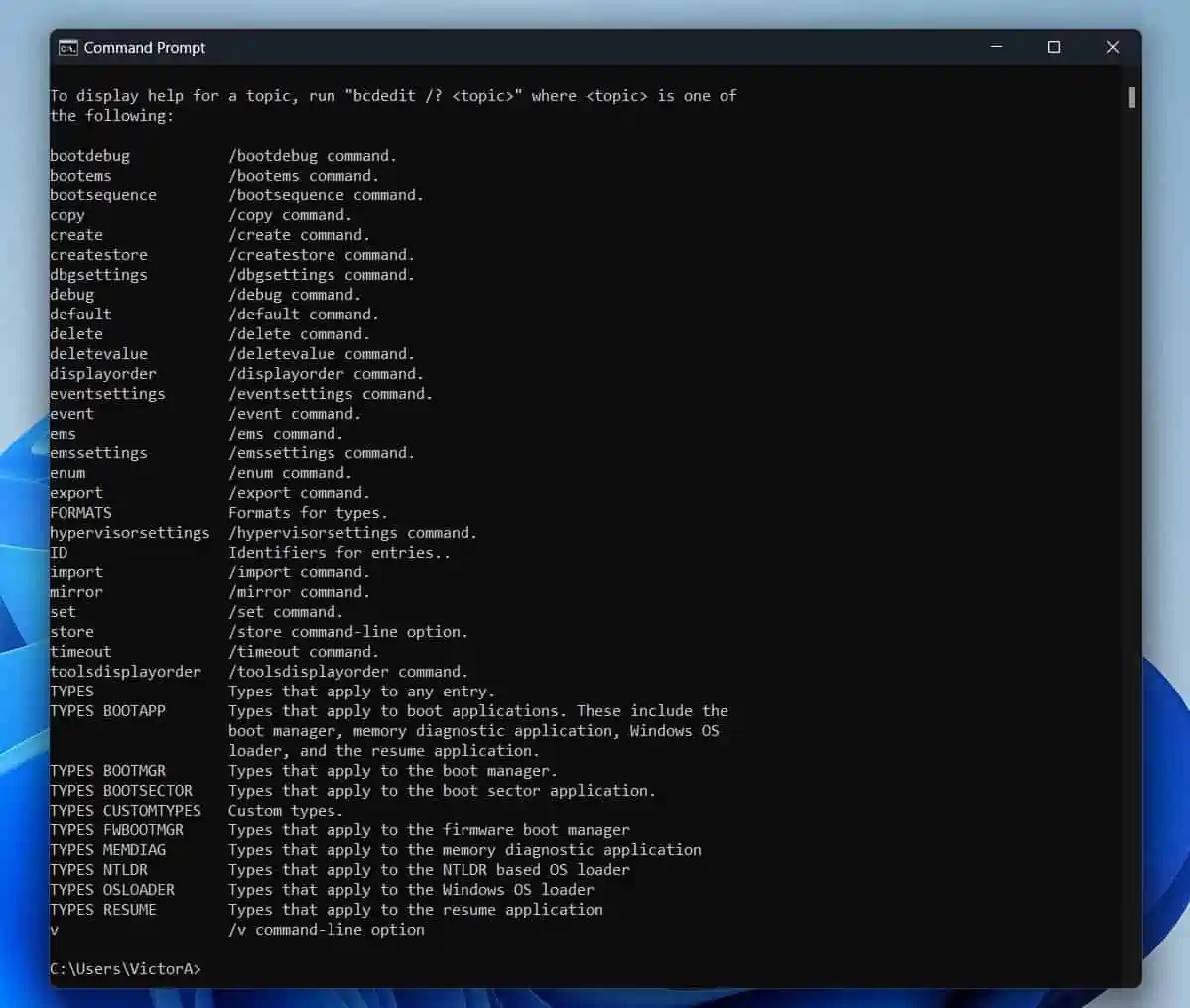
Task: Click the "/createstore command." description text
Action: click(322, 255)
